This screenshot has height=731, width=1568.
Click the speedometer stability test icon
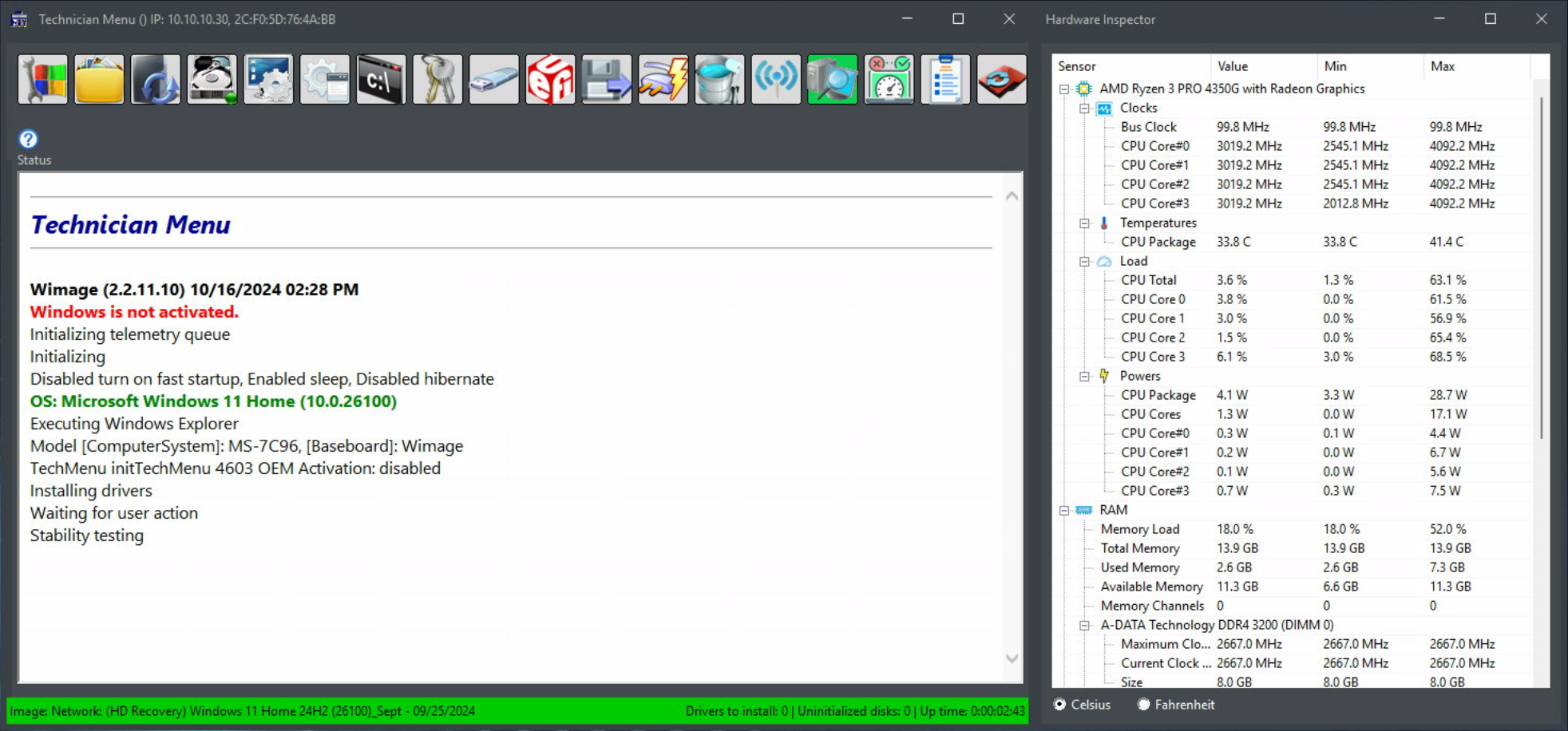(889, 79)
